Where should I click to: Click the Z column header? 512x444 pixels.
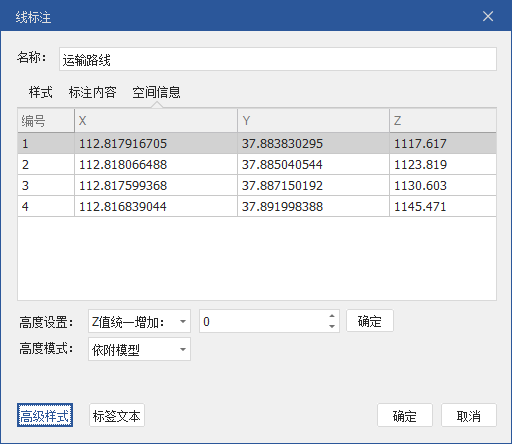point(443,120)
